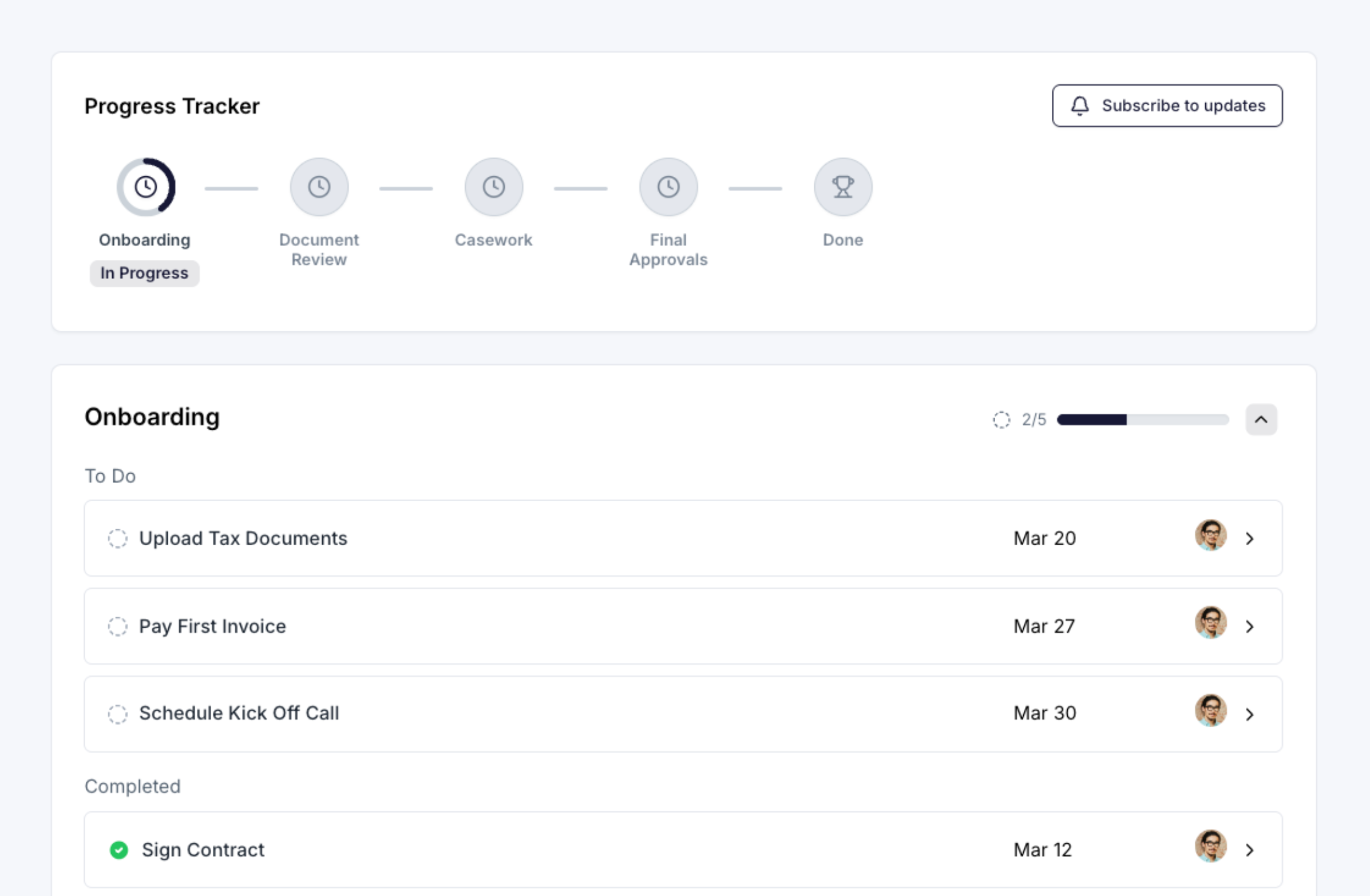Viewport: 1370px width, 896px height.
Task: Uncheck the green Sign Contract checkmark
Action: [119, 850]
